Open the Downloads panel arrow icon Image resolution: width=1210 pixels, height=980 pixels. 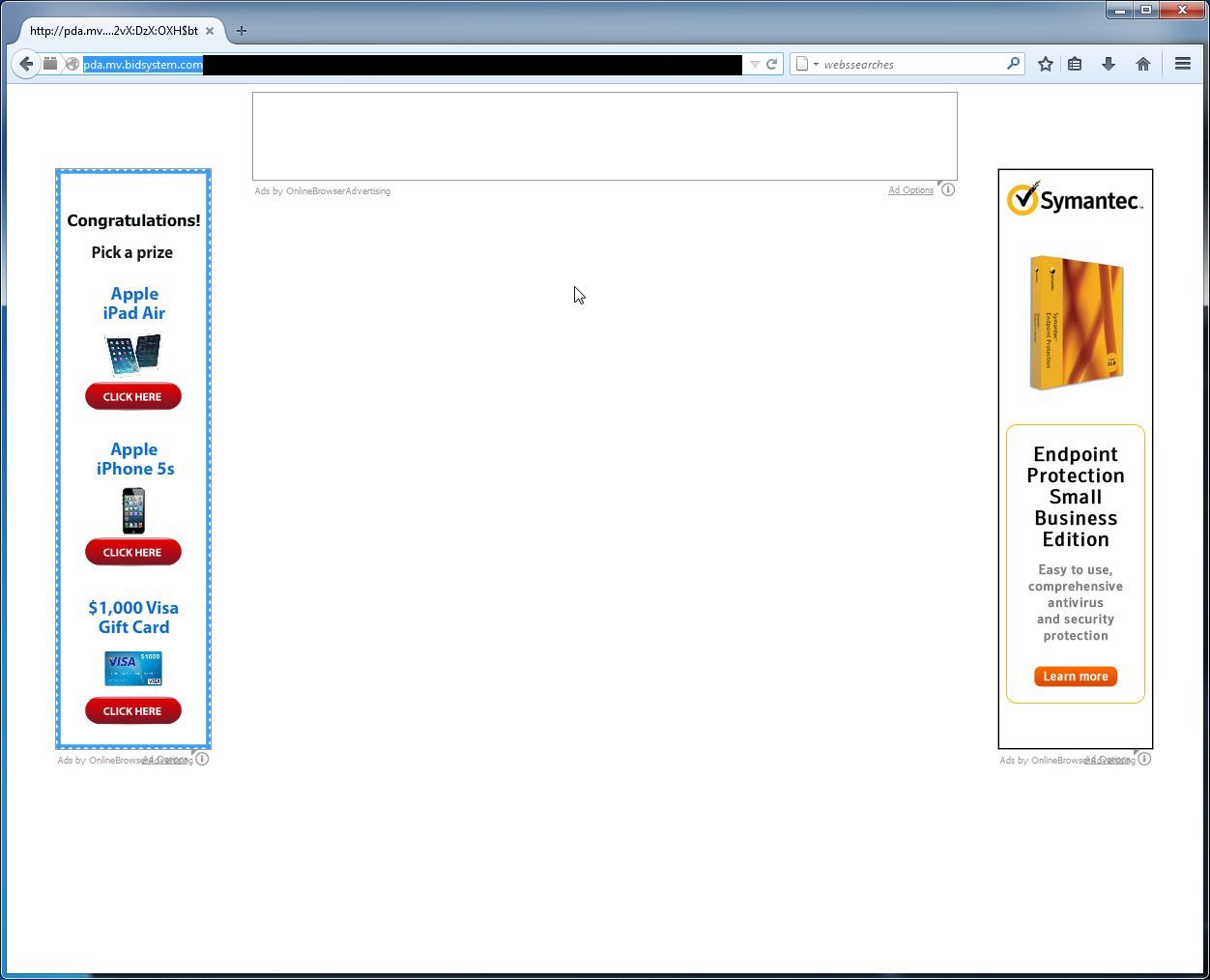(1109, 63)
